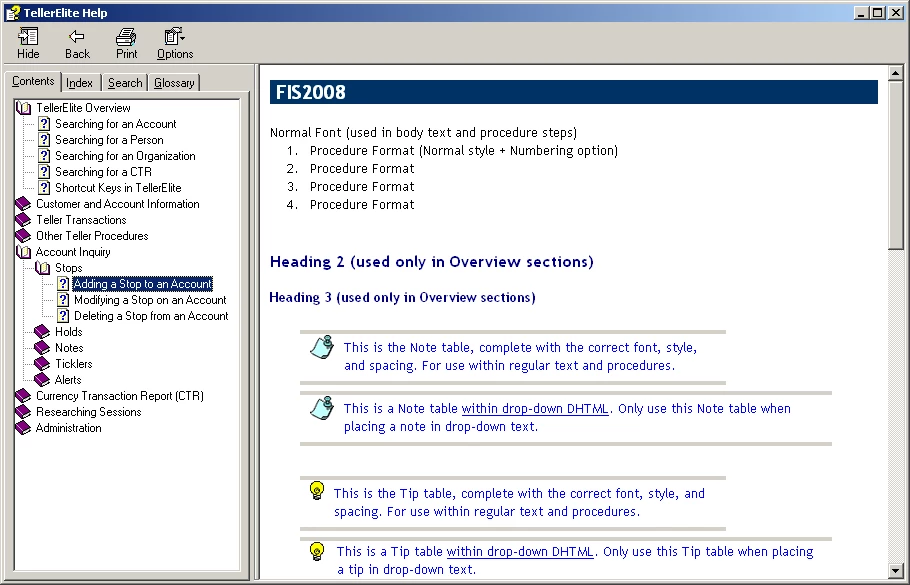Image resolution: width=910 pixels, height=585 pixels.
Task: Select the Researching Sessions entry
Action: (x=88, y=411)
